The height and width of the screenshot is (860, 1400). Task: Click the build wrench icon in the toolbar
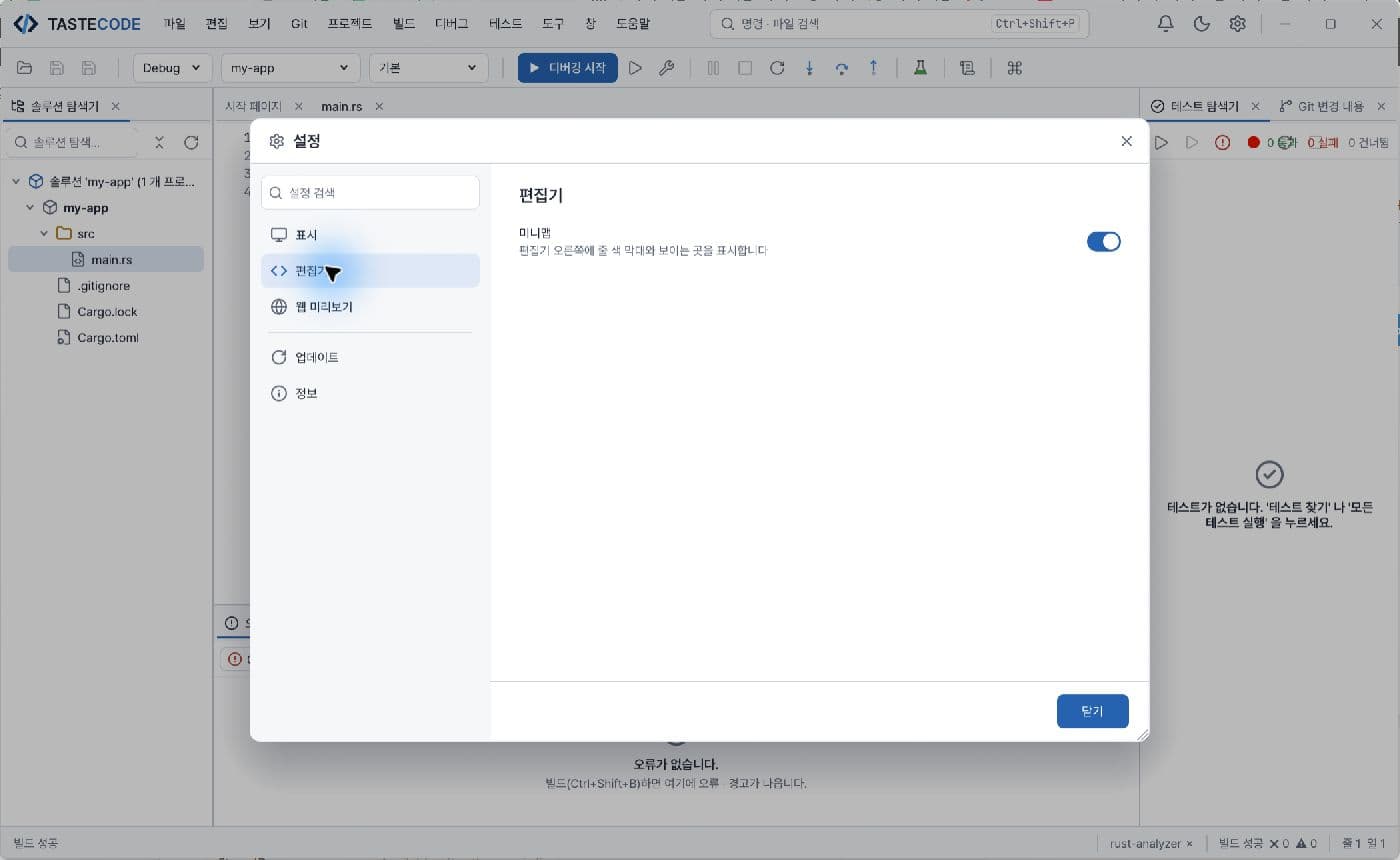[667, 68]
